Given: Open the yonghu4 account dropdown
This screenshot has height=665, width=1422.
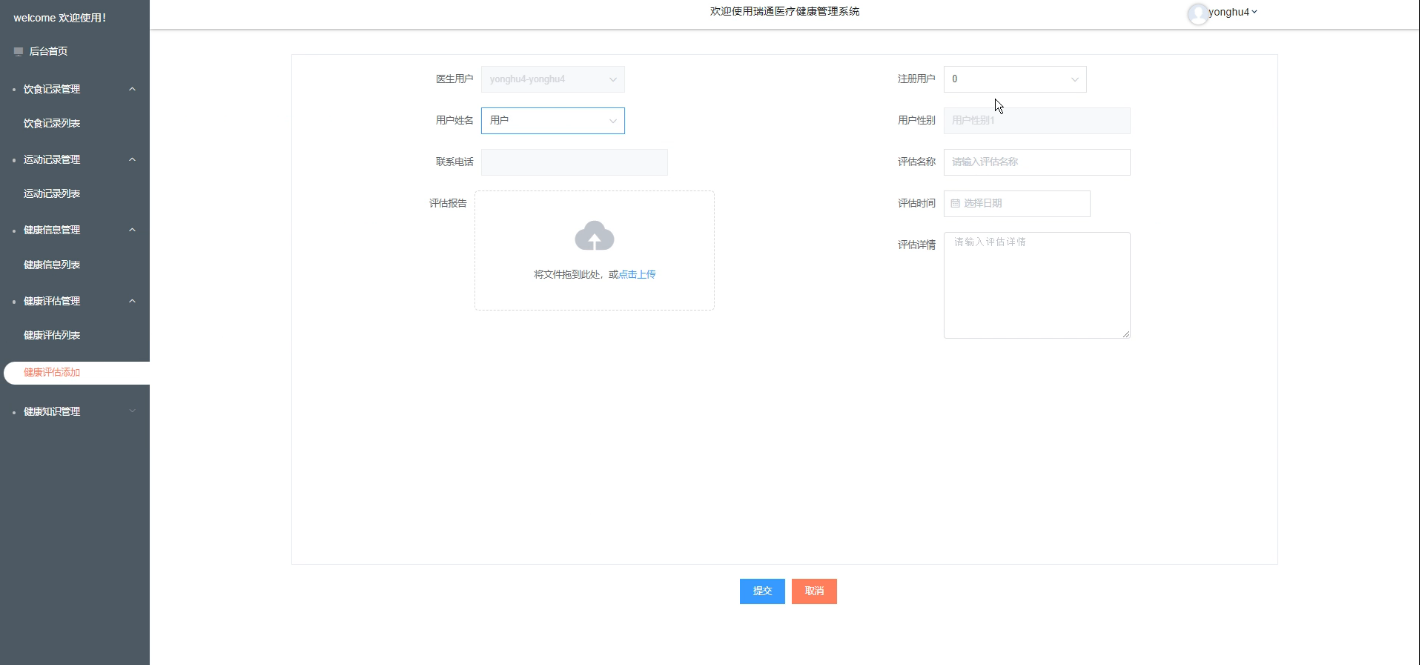Looking at the screenshot, I should pyautogui.click(x=1232, y=12).
